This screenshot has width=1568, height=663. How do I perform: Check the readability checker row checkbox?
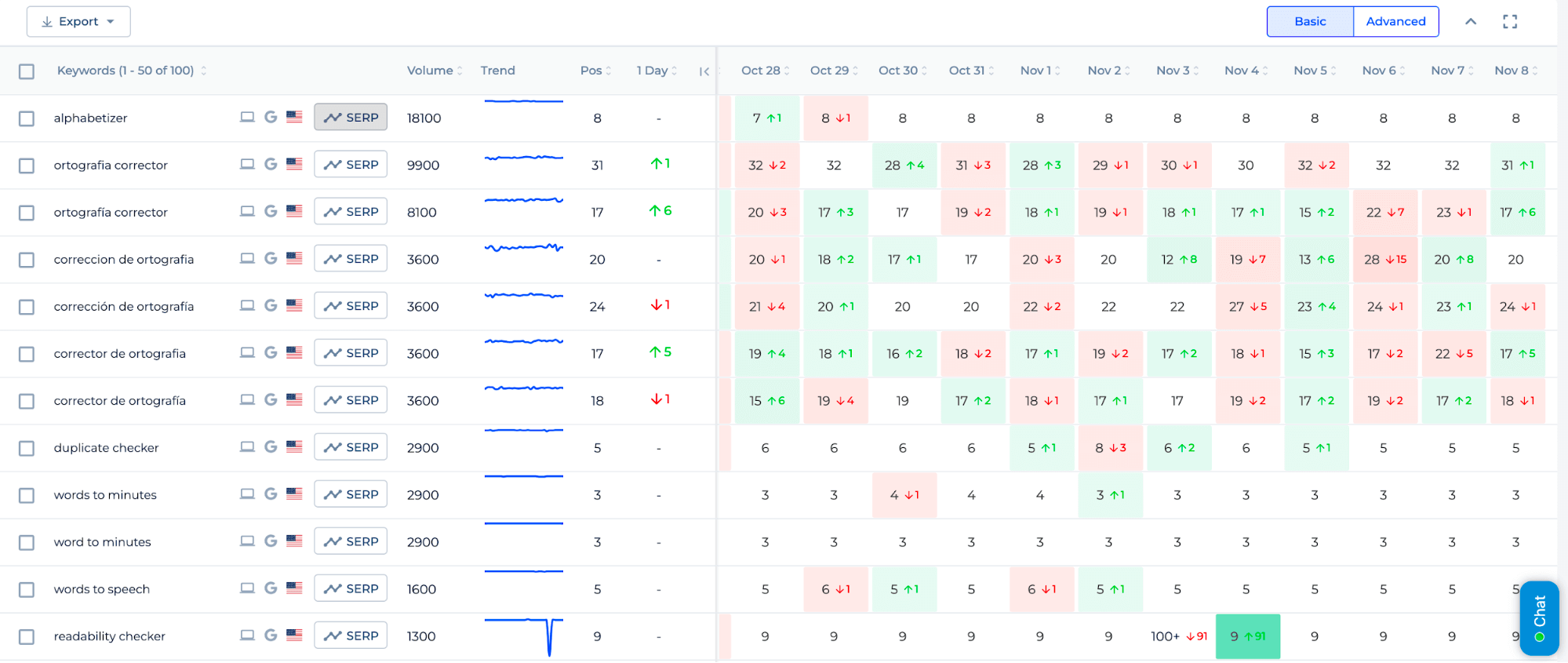pyautogui.click(x=27, y=636)
